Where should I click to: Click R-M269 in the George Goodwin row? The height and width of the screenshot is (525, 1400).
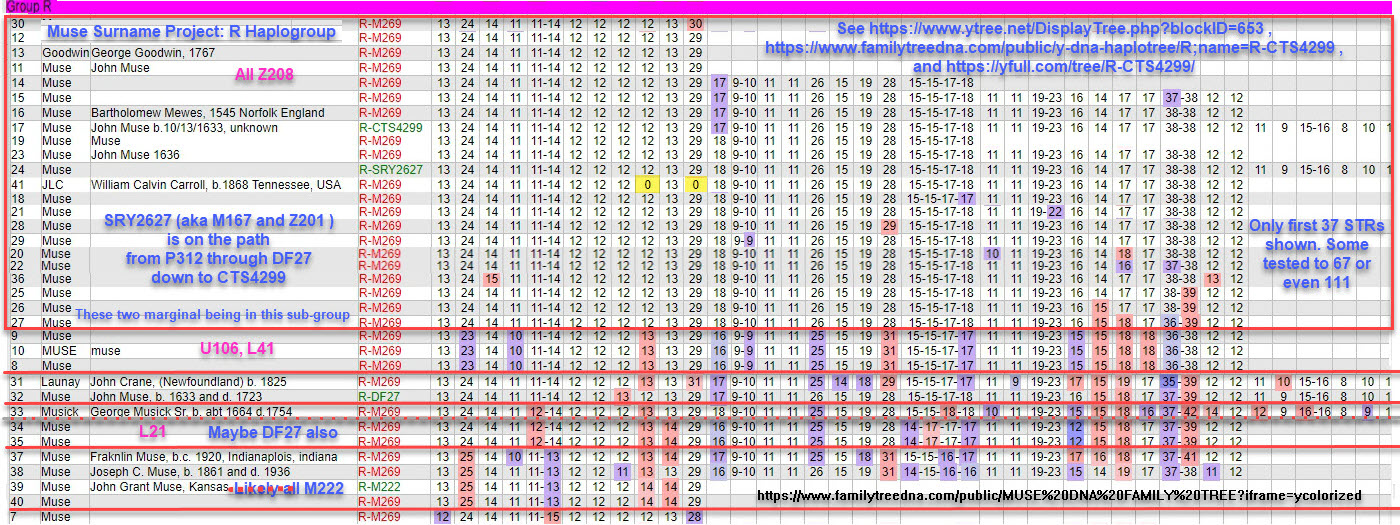[380, 53]
